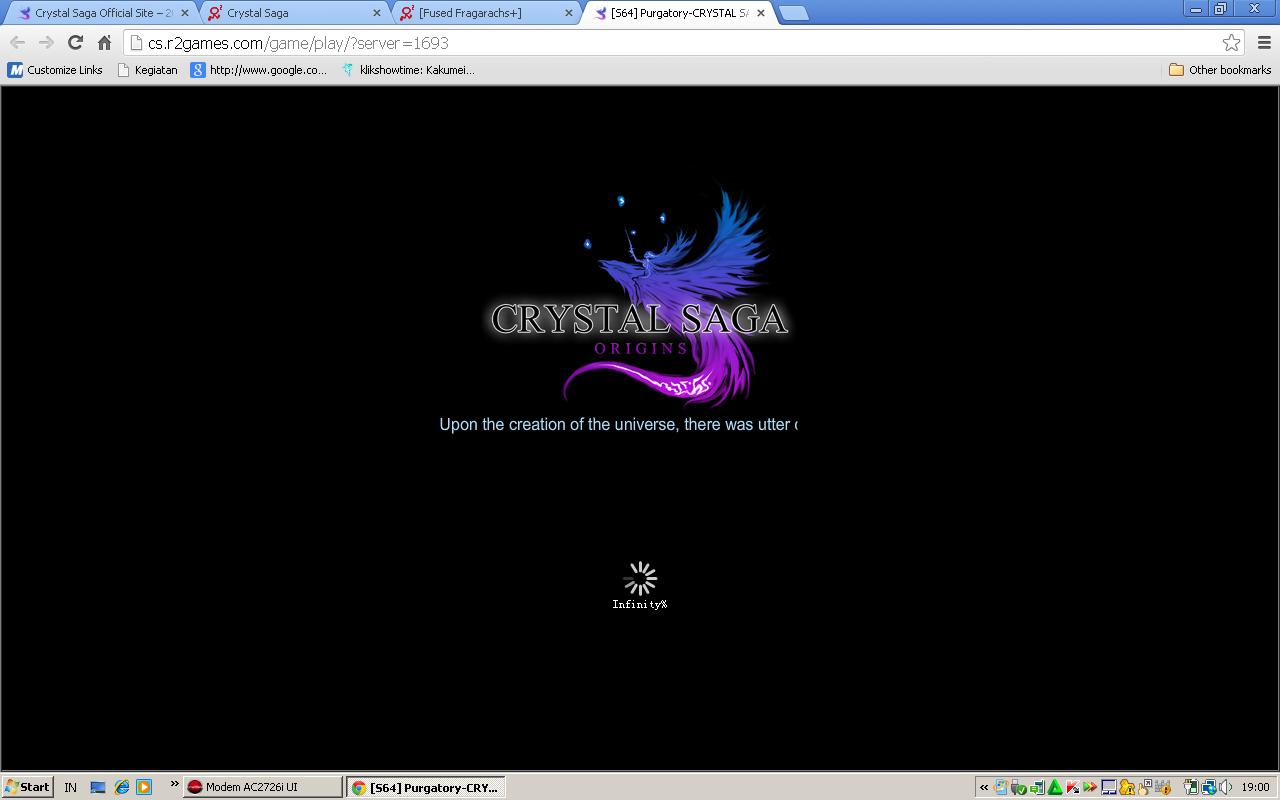
Task: Launch Internet Explorer from quick launch
Action: point(121,787)
